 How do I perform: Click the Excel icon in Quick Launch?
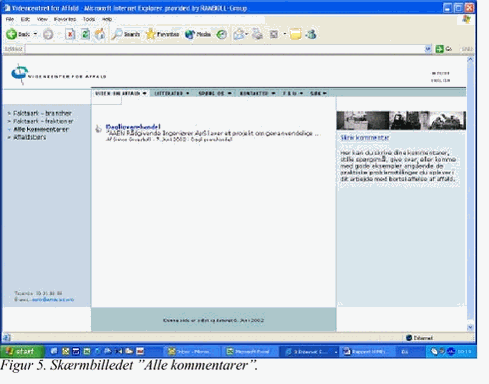(87, 351)
